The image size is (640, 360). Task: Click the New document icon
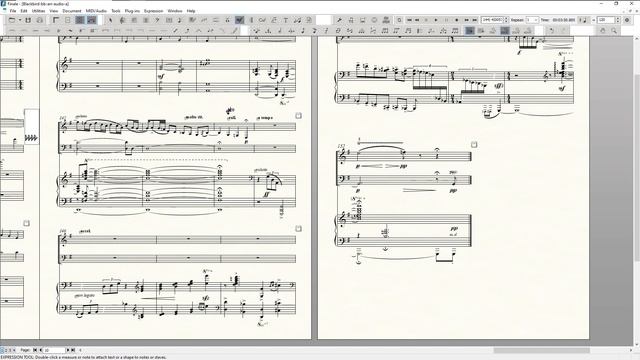click(x=12, y=20)
